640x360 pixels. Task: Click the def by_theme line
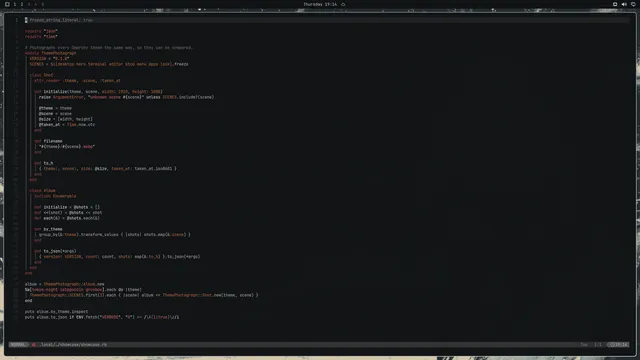[x=48, y=229]
